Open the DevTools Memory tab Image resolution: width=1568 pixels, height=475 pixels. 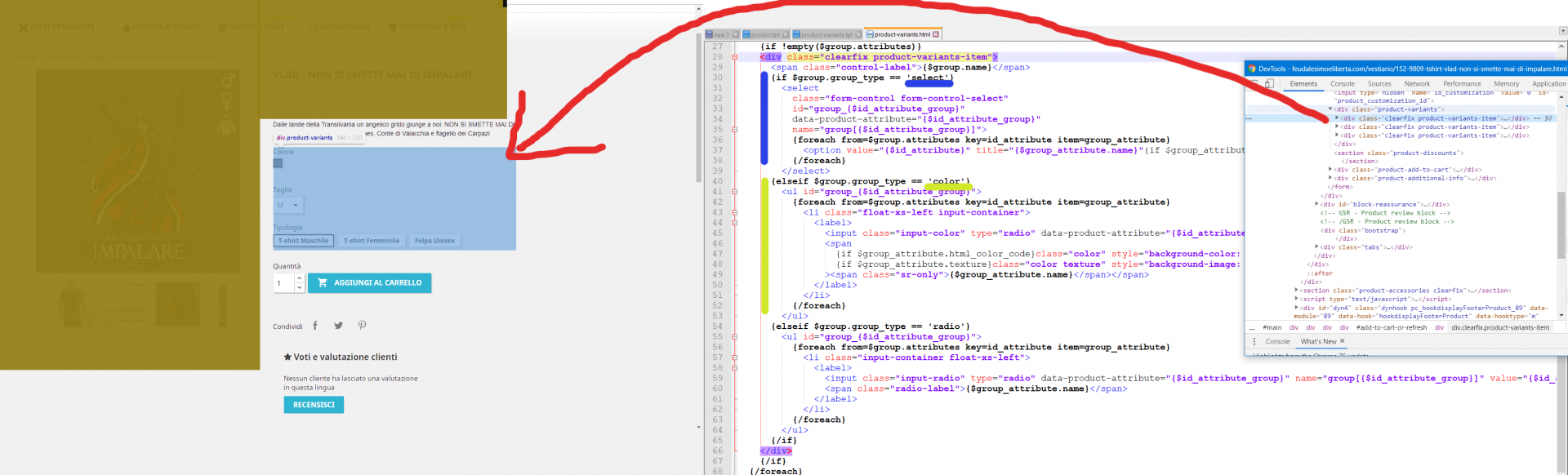pos(1507,83)
